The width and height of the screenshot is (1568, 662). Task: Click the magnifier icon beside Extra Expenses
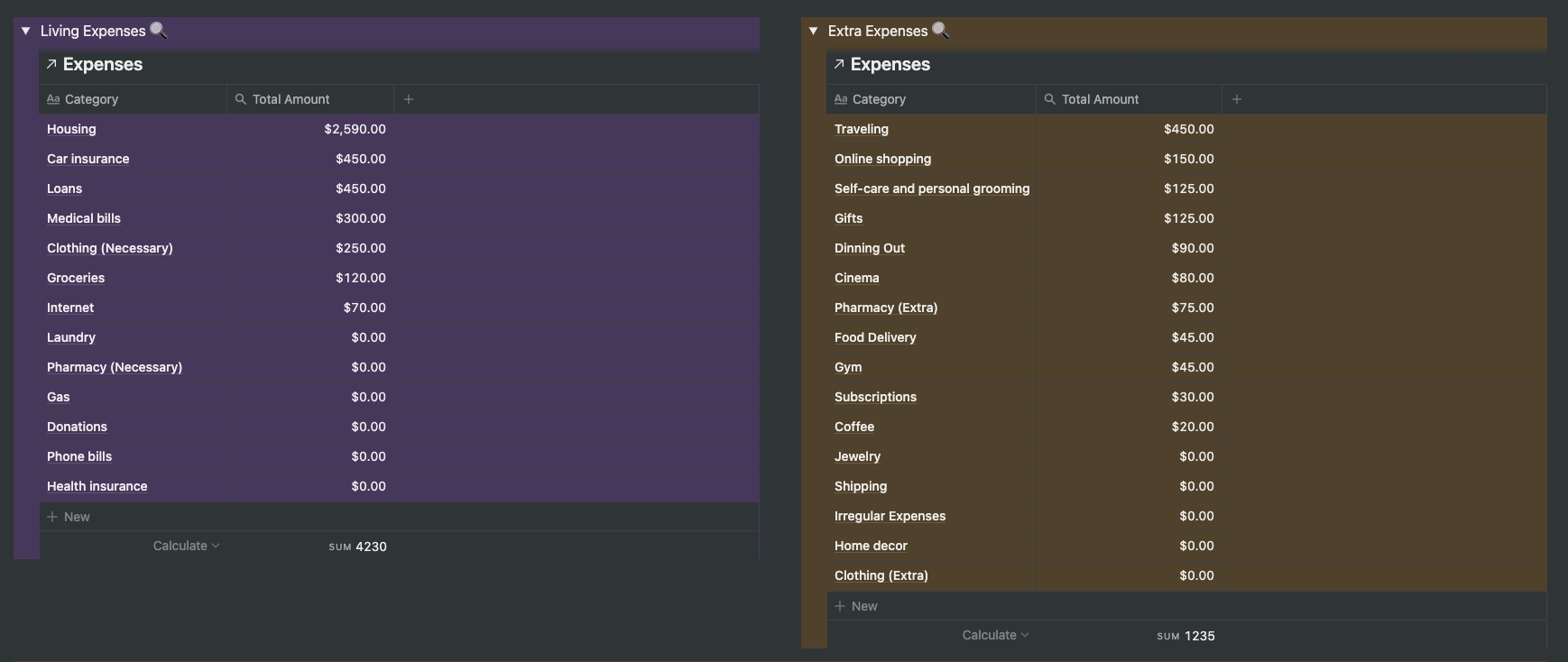(940, 30)
